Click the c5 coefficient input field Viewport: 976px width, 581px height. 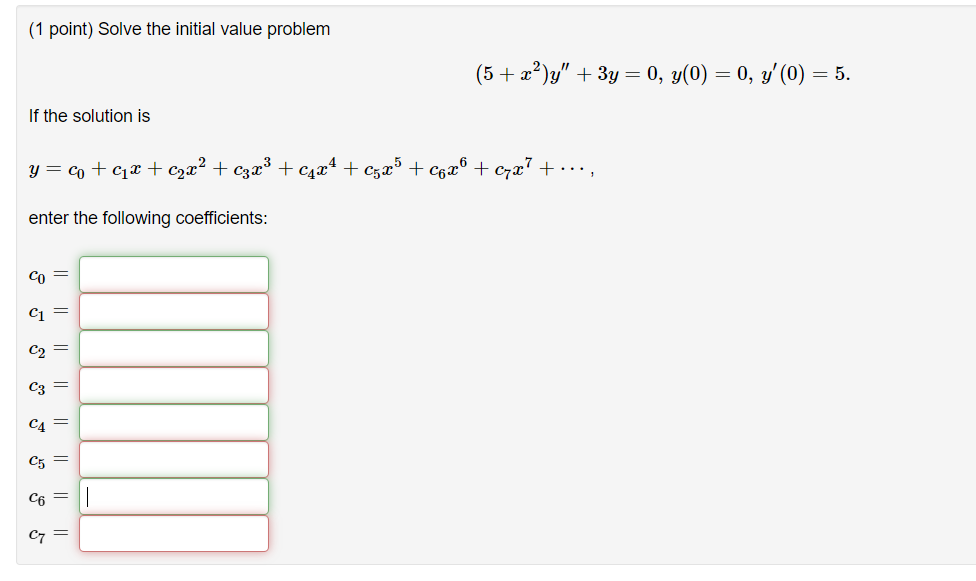pyautogui.click(x=173, y=458)
